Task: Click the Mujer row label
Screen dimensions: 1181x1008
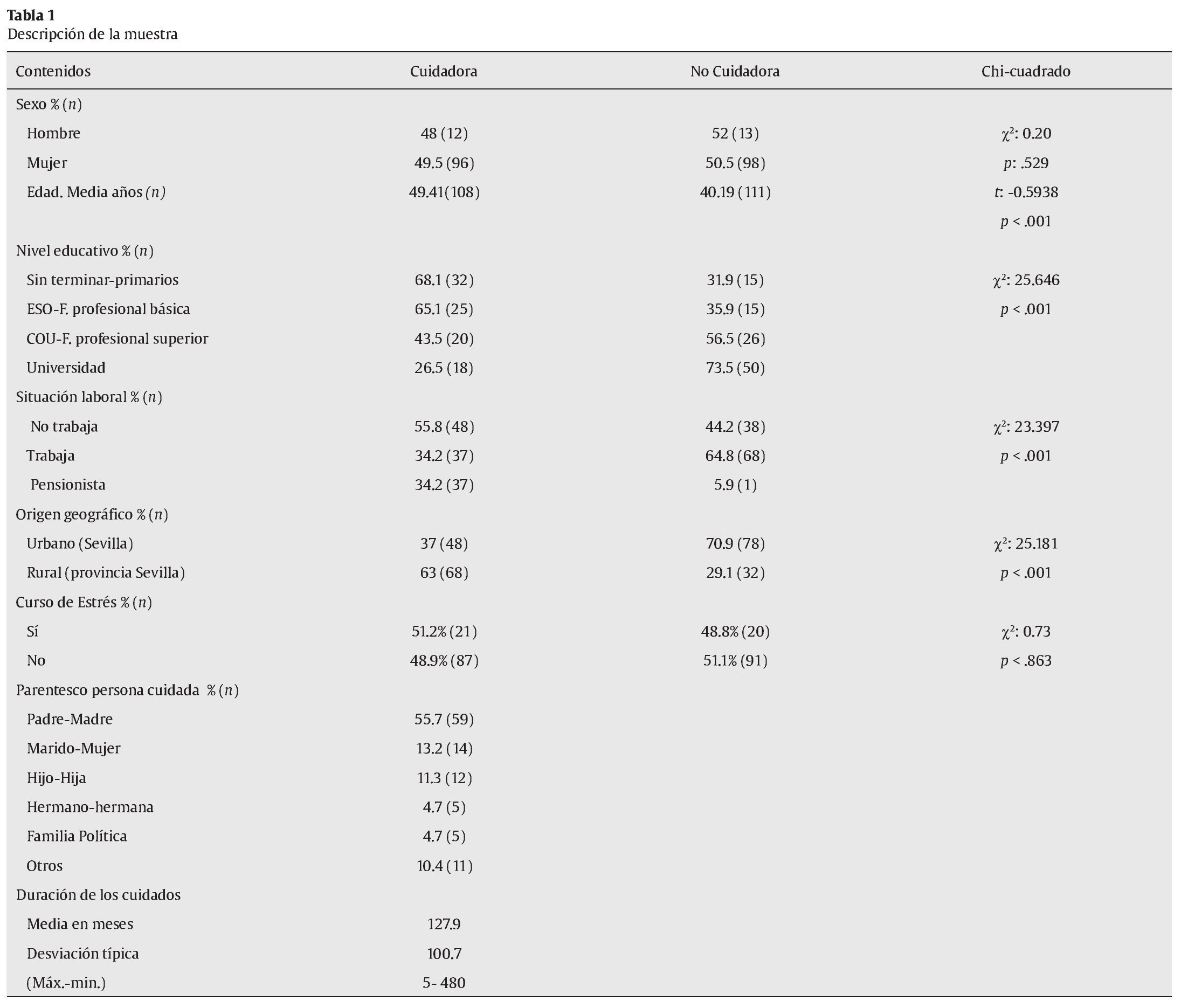Action: coord(47,163)
